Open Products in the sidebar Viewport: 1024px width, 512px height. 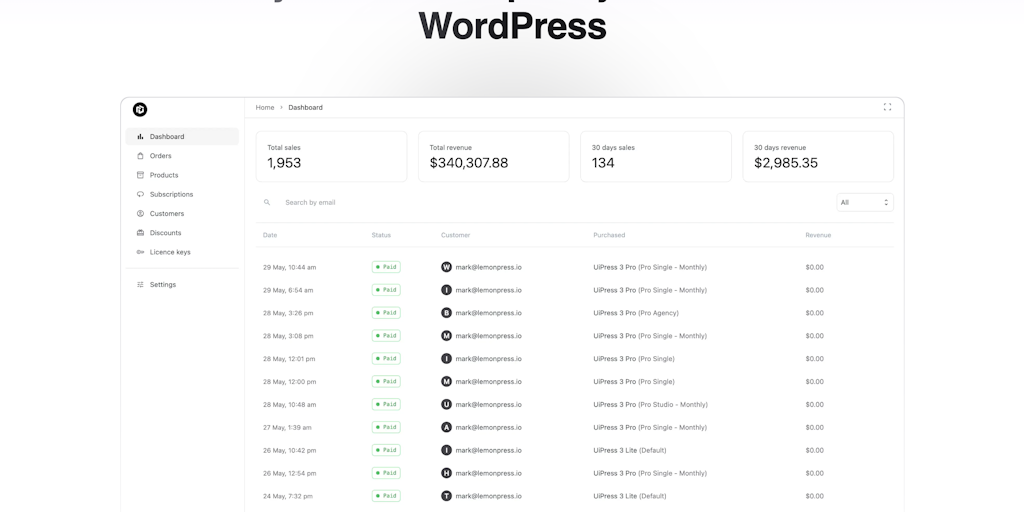[182, 175]
